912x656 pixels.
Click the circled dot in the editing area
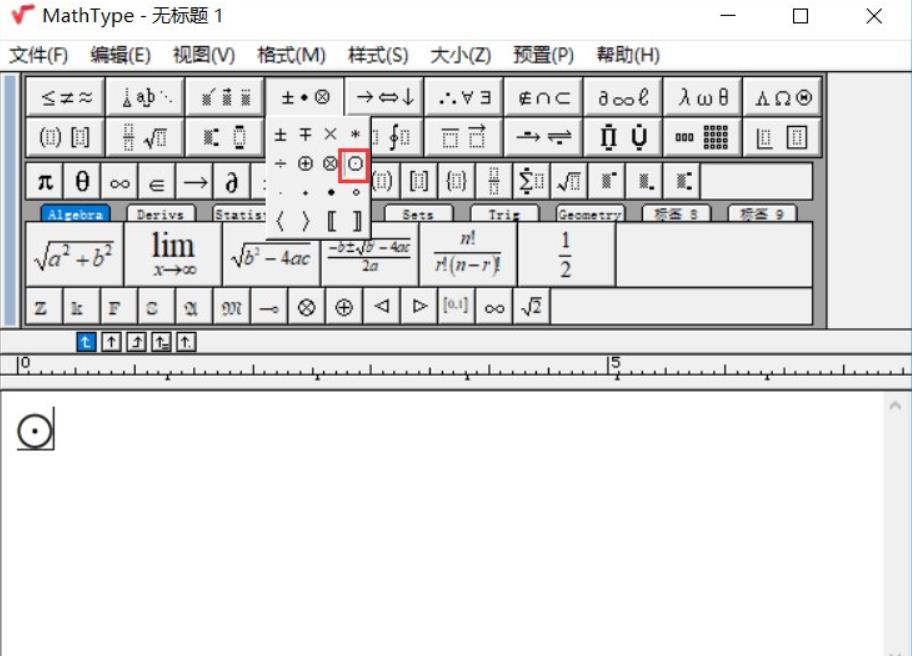pos(35,432)
